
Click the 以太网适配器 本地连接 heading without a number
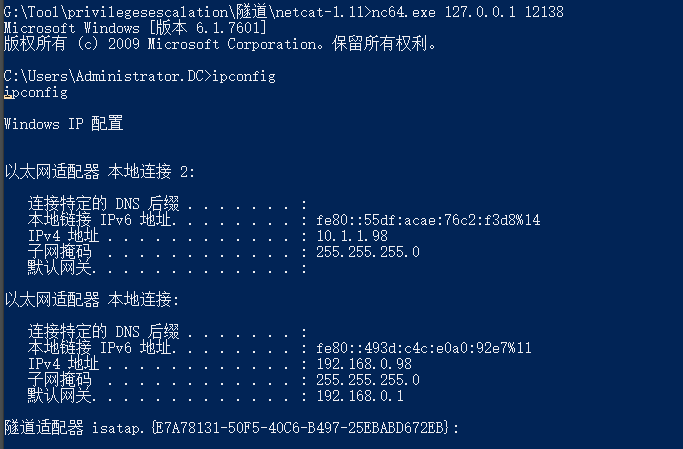pos(92,300)
